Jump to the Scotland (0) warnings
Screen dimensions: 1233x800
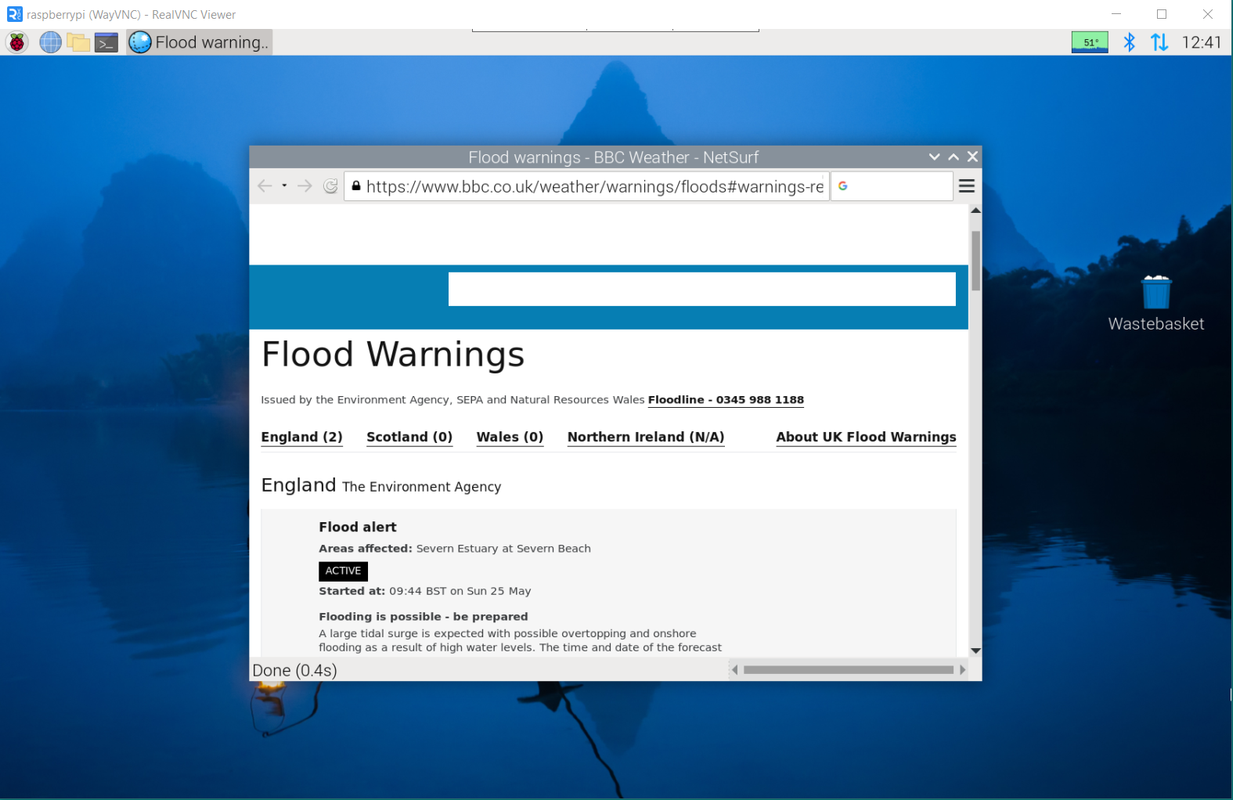point(409,437)
